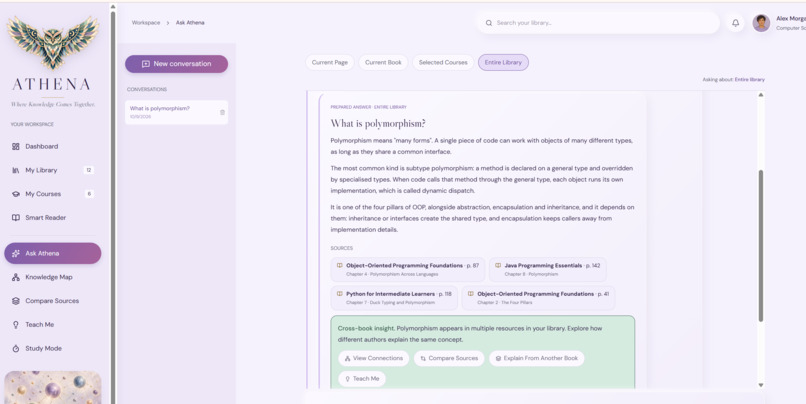This screenshot has height=404, width=806.
Task: Click Explain From Another Book button
Action: (x=536, y=358)
